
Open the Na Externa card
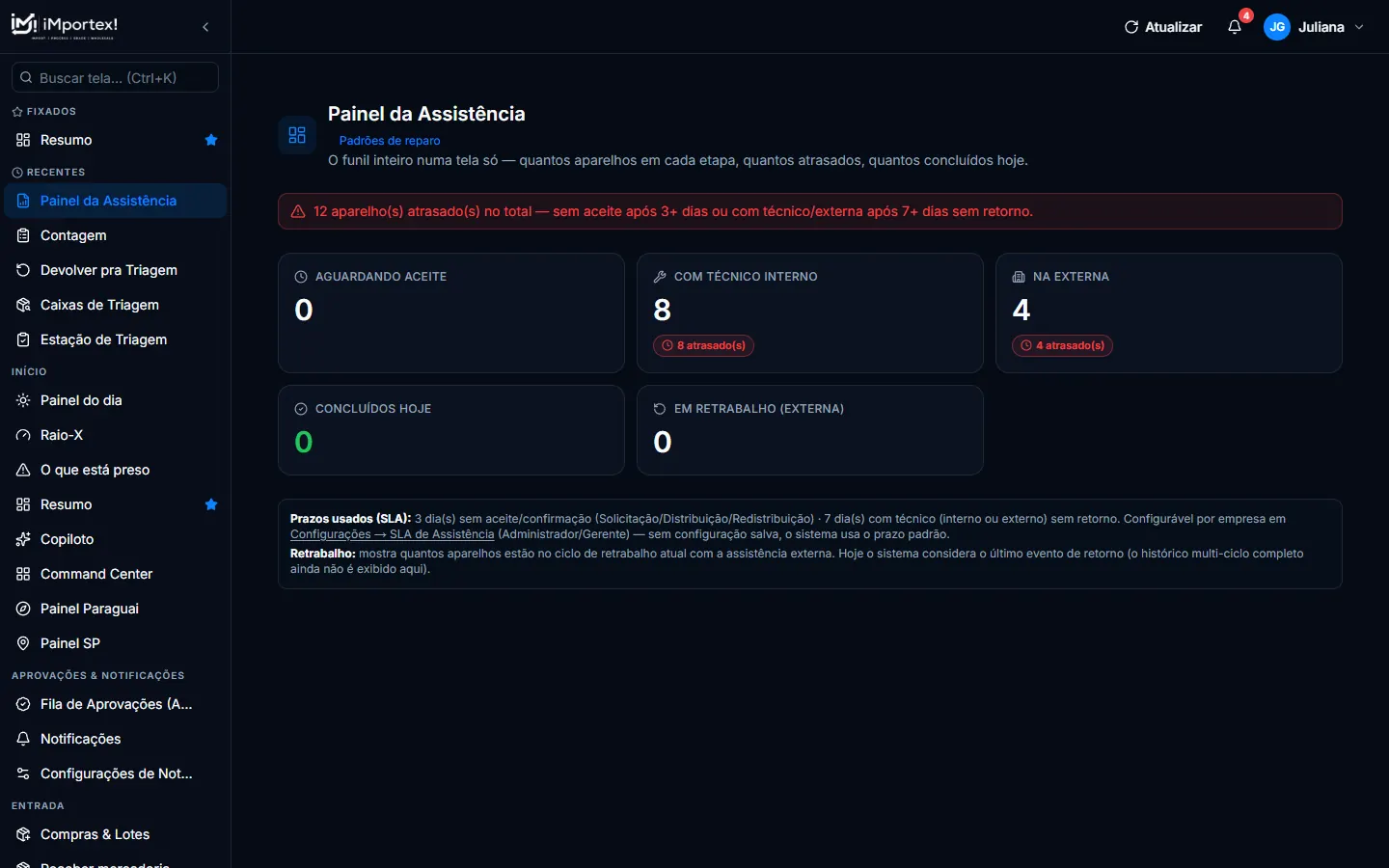1169,312
